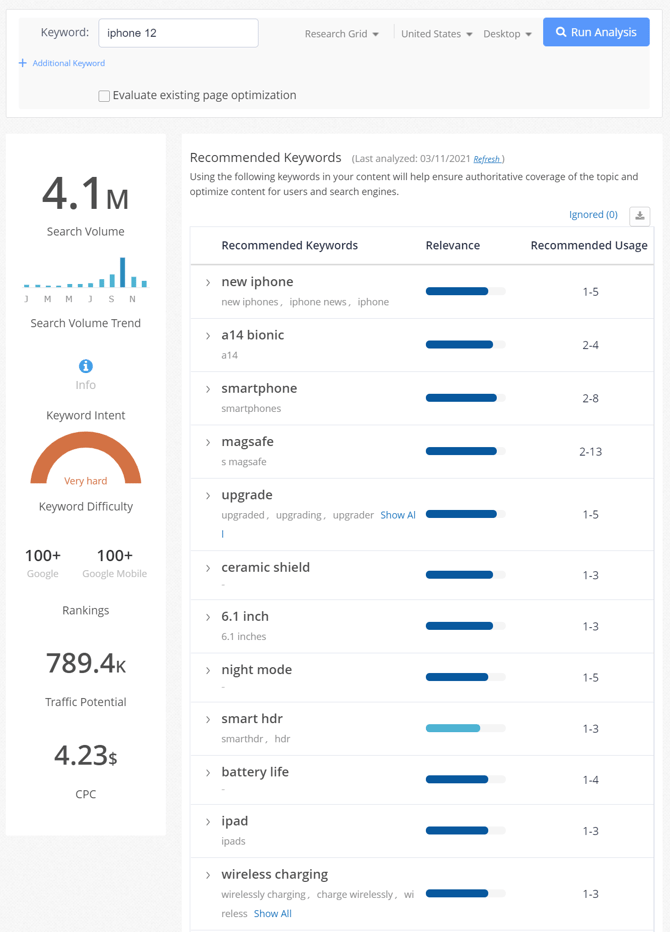
Task: Click the 789.4K traffic potential value
Action: 86,663
